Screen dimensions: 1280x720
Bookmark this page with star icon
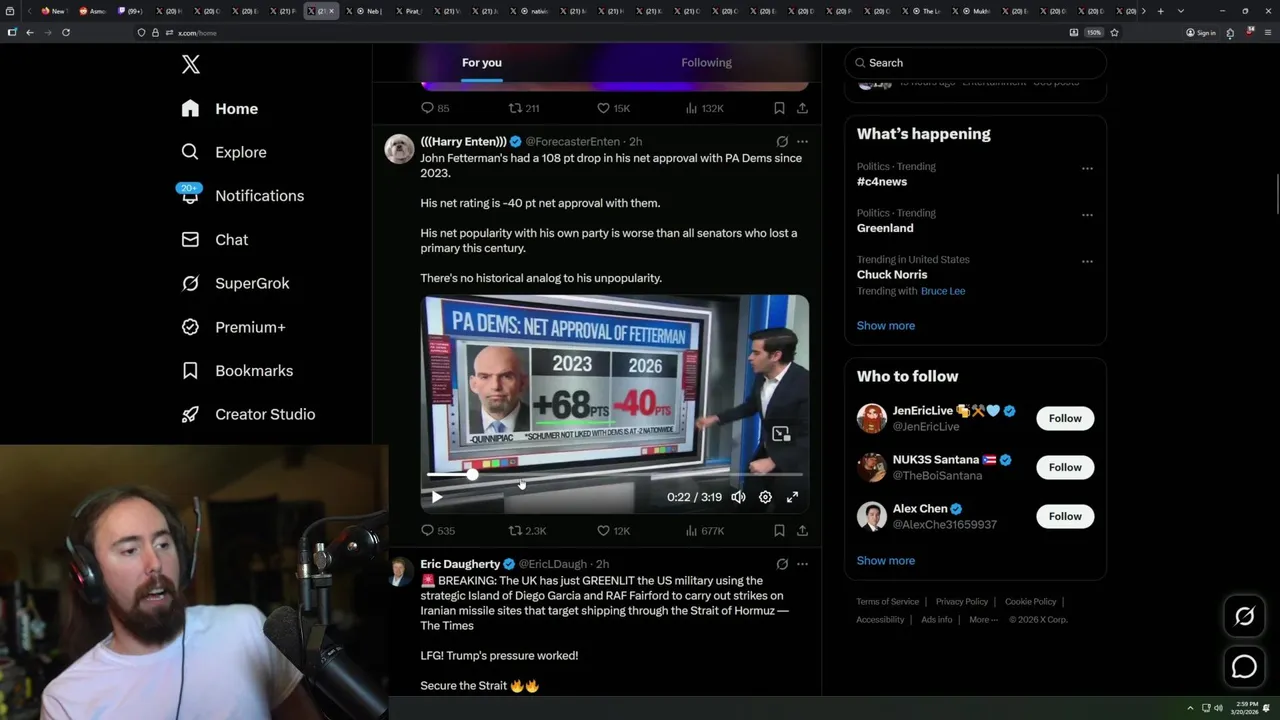pyautogui.click(x=1114, y=32)
